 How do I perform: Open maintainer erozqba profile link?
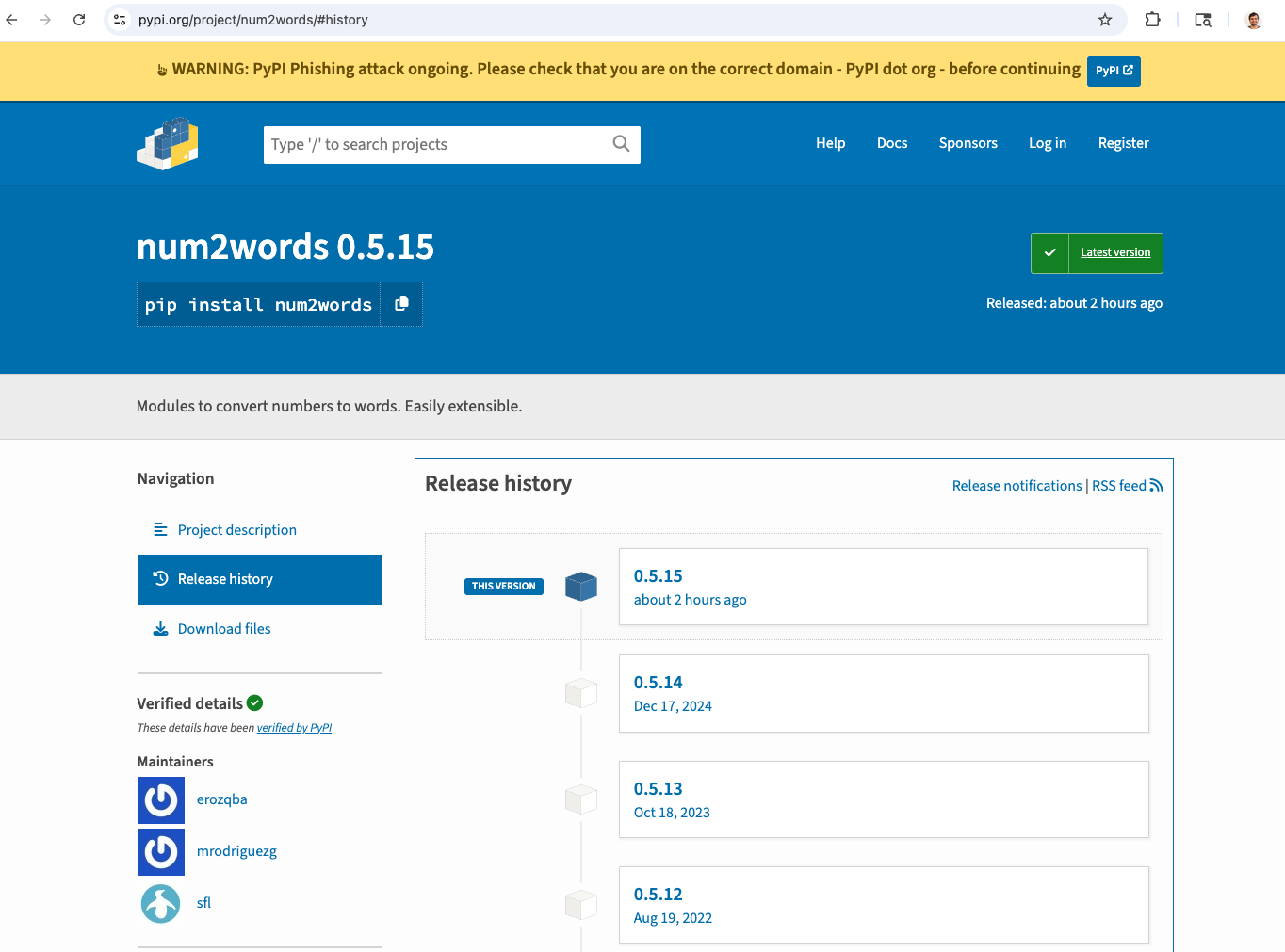click(221, 799)
